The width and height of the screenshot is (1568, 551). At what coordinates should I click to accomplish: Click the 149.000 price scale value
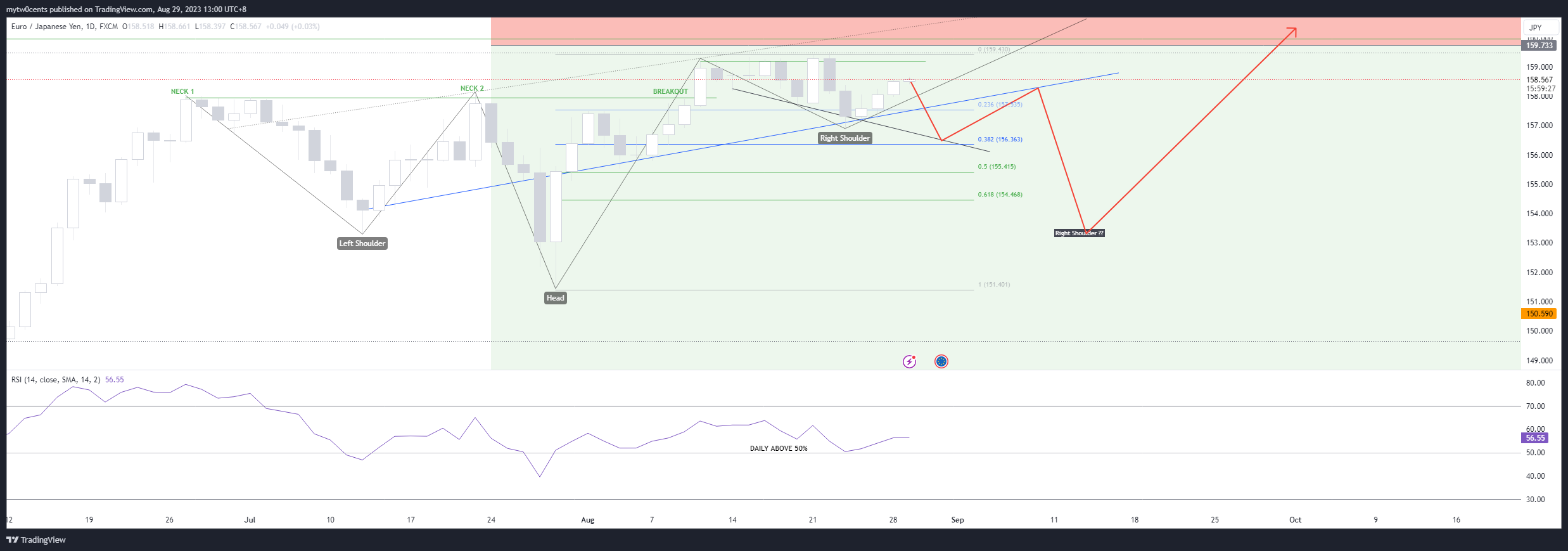tap(1539, 361)
